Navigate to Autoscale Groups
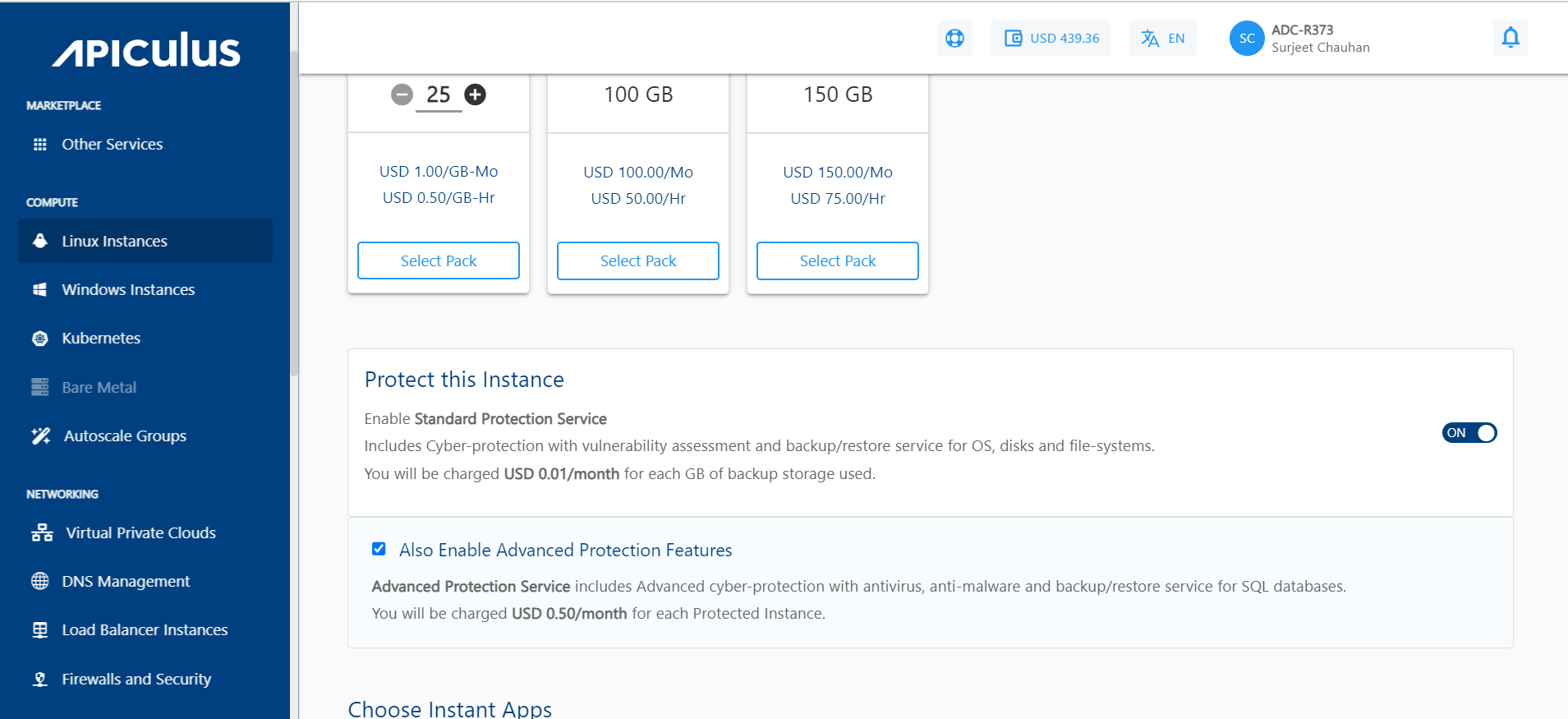This screenshot has width=1568, height=719. [125, 436]
